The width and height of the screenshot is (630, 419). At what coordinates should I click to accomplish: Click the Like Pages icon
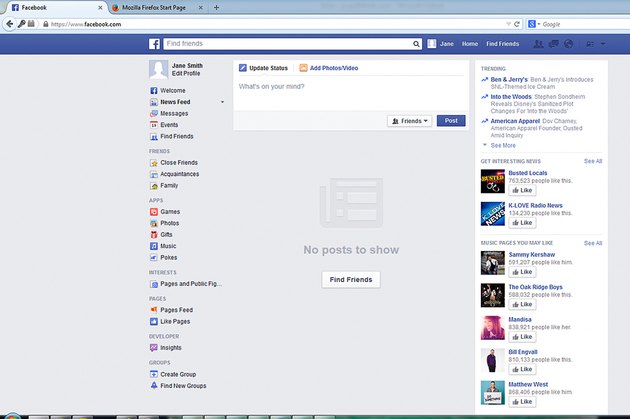click(153, 321)
